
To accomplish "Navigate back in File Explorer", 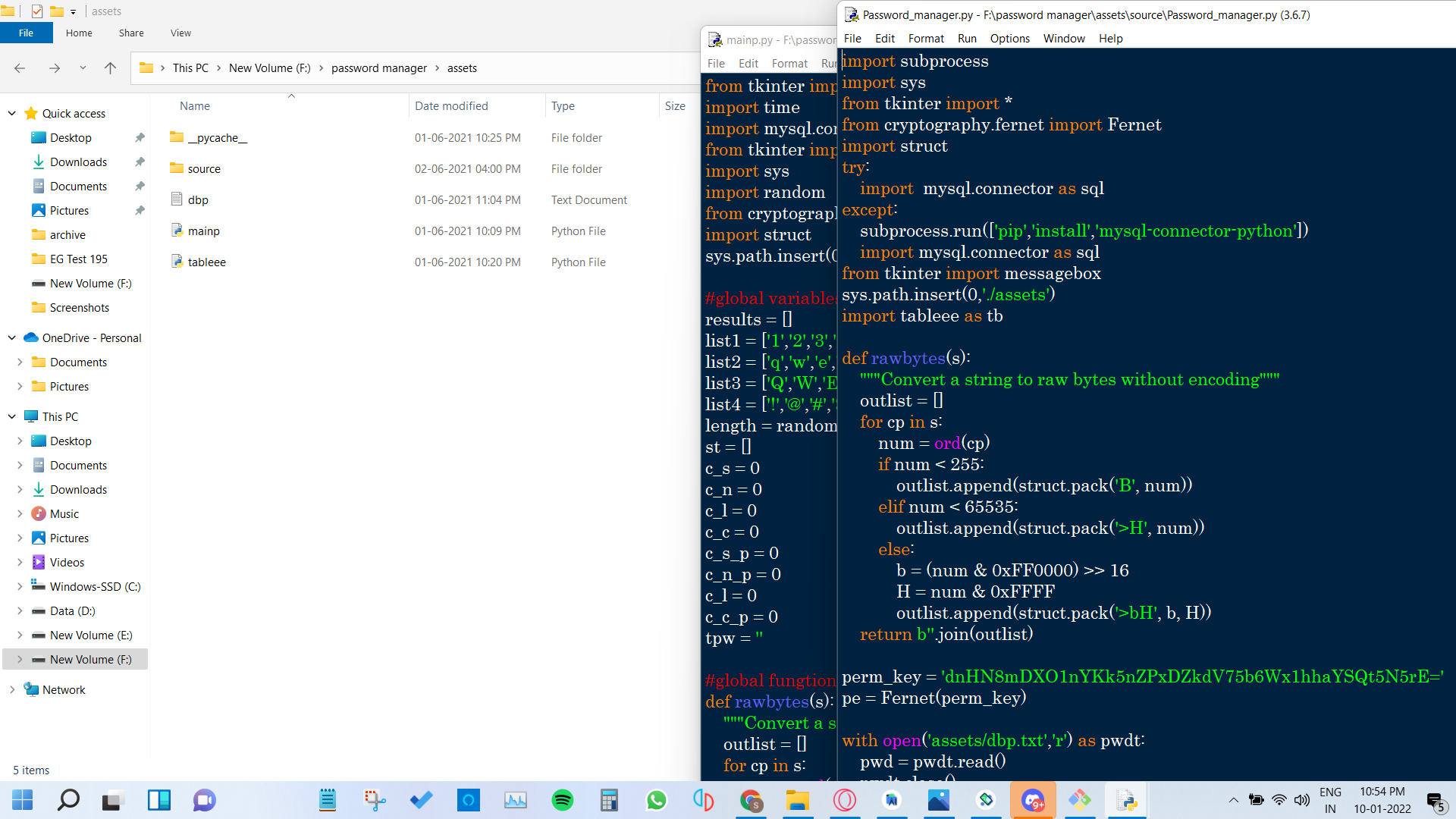I will 20,68.
